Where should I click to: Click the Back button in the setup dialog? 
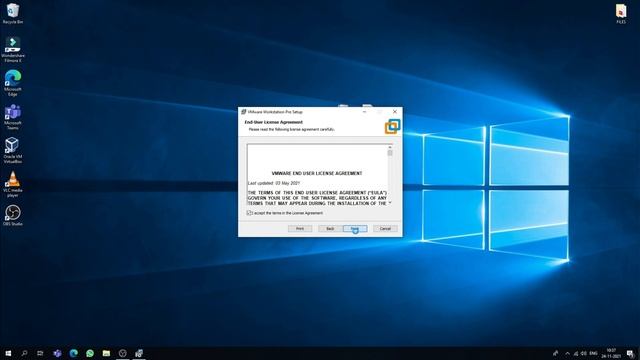click(x=330, y=229)
